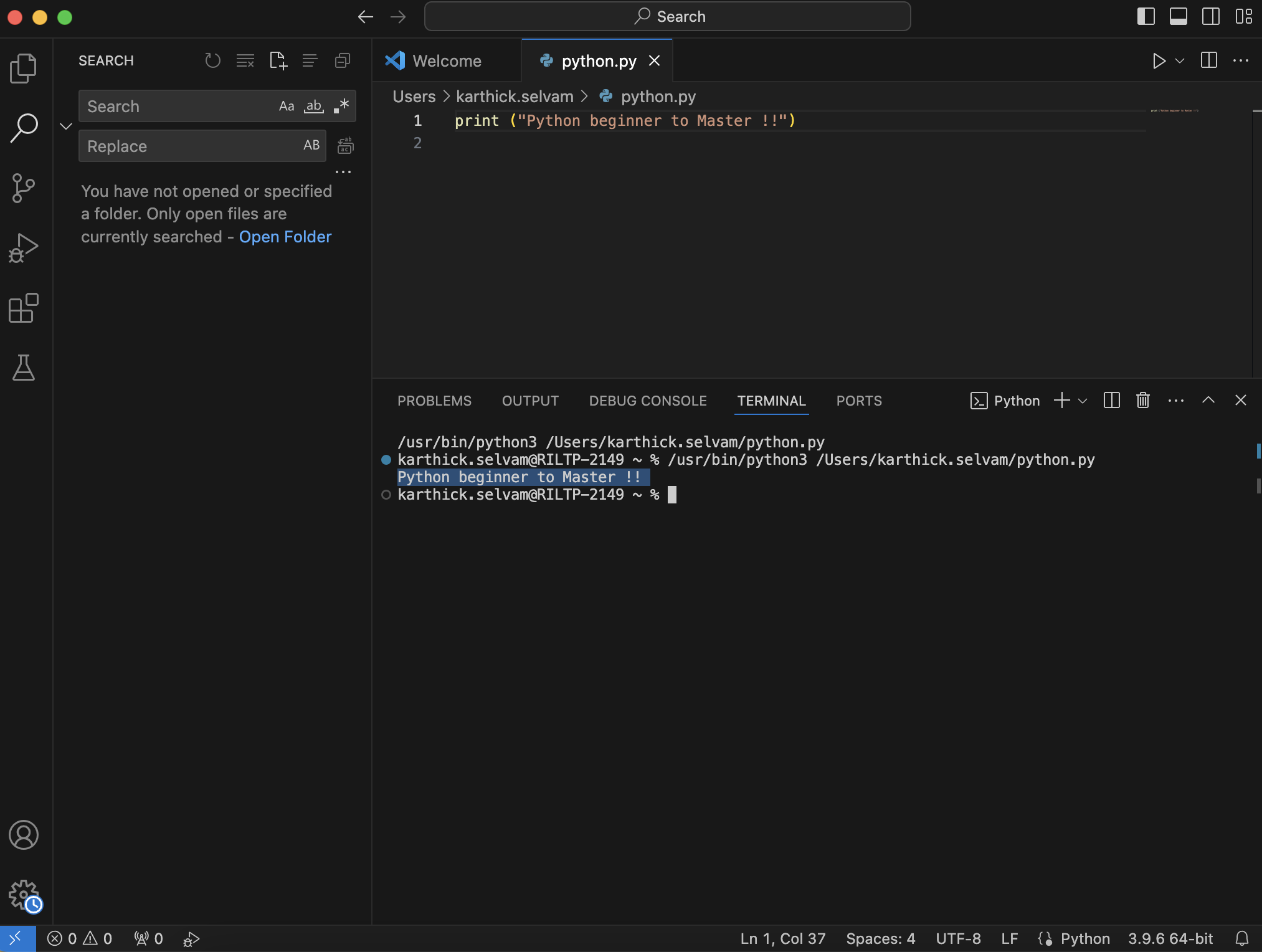Switch to the Welcome editor tab
Screen dimensions: 1262x952
pyautogui.click(x=447, y=61)
